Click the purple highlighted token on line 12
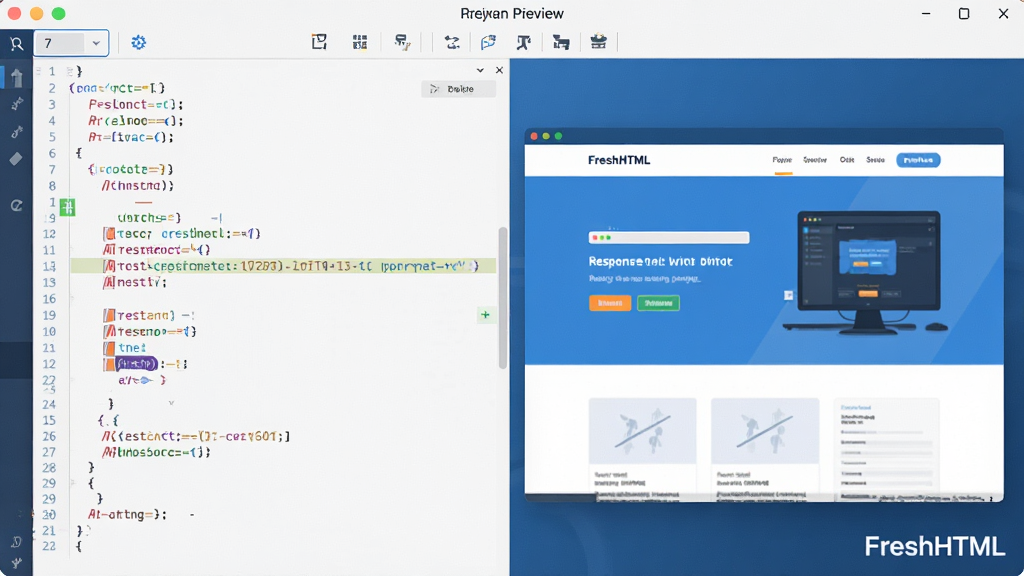Image resolution: width=1024 pixels, height=576 pixels. click(x=136, y=364)
